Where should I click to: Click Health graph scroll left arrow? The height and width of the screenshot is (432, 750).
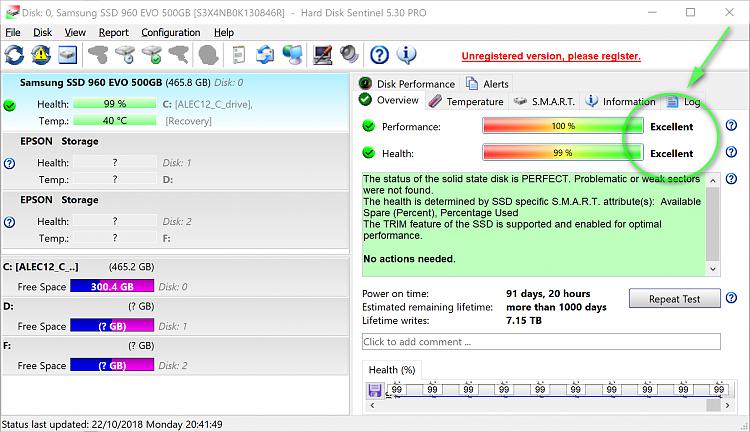click(373, 405)
